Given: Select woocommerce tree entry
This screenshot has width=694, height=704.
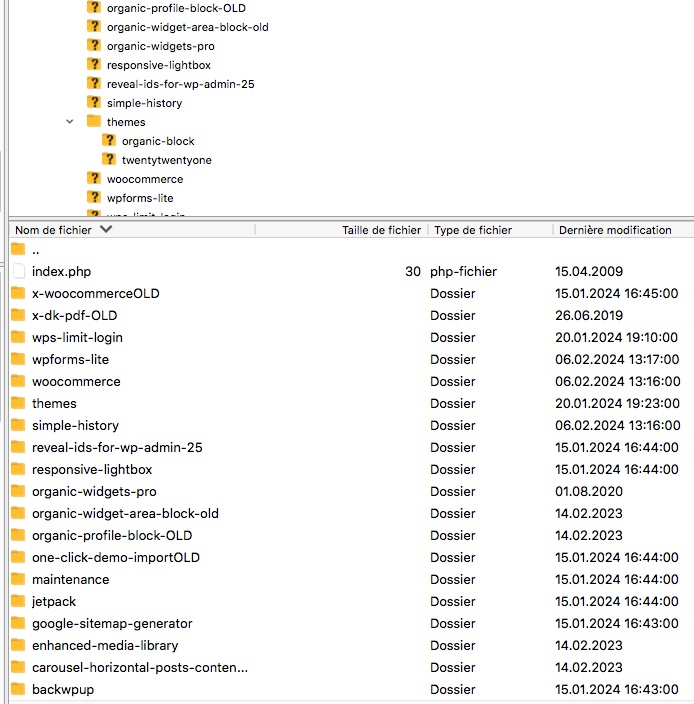Looking at the screenshot, I should tap(145, 179).
